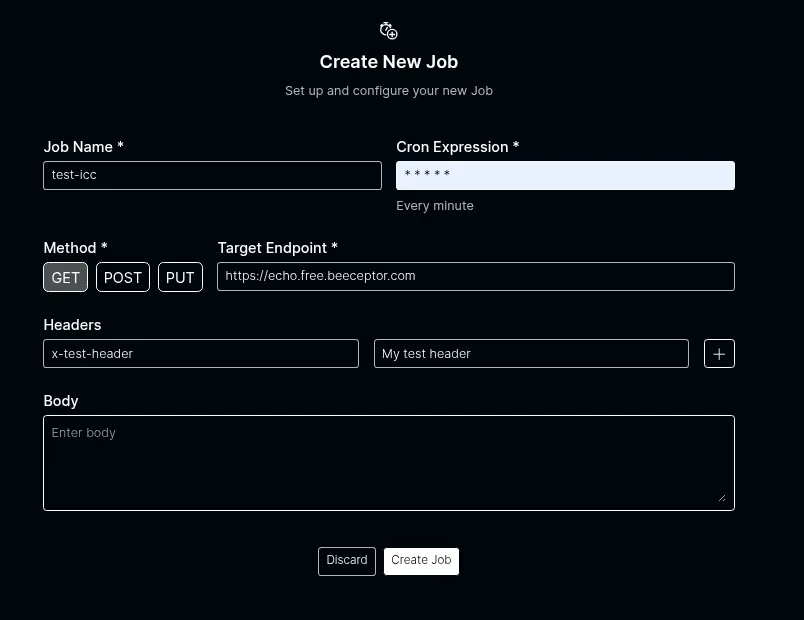Click the 'Create New Job' heading
Screen dimensions: 804x620
click(389, 62)
